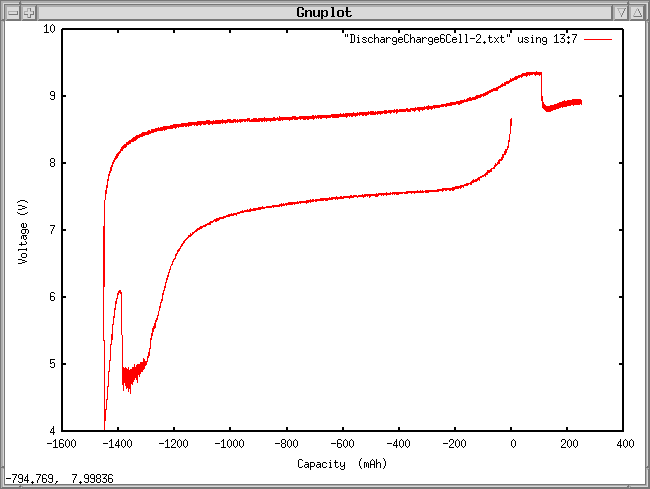Click the 400 tick label on x-axis
The width and height of the screenshot is (650, 489).
(x=624, y=444)
